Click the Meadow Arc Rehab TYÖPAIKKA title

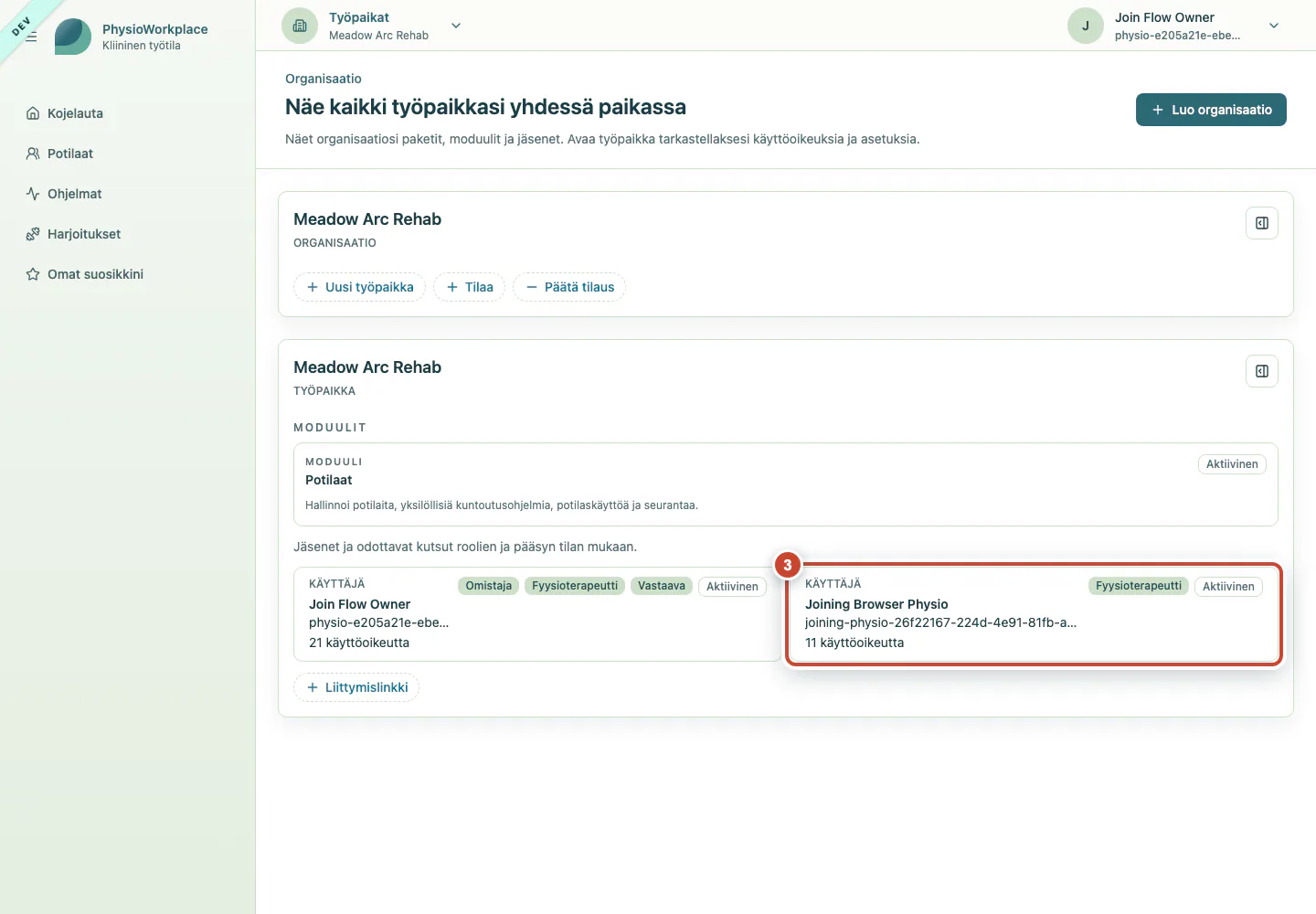367,367
